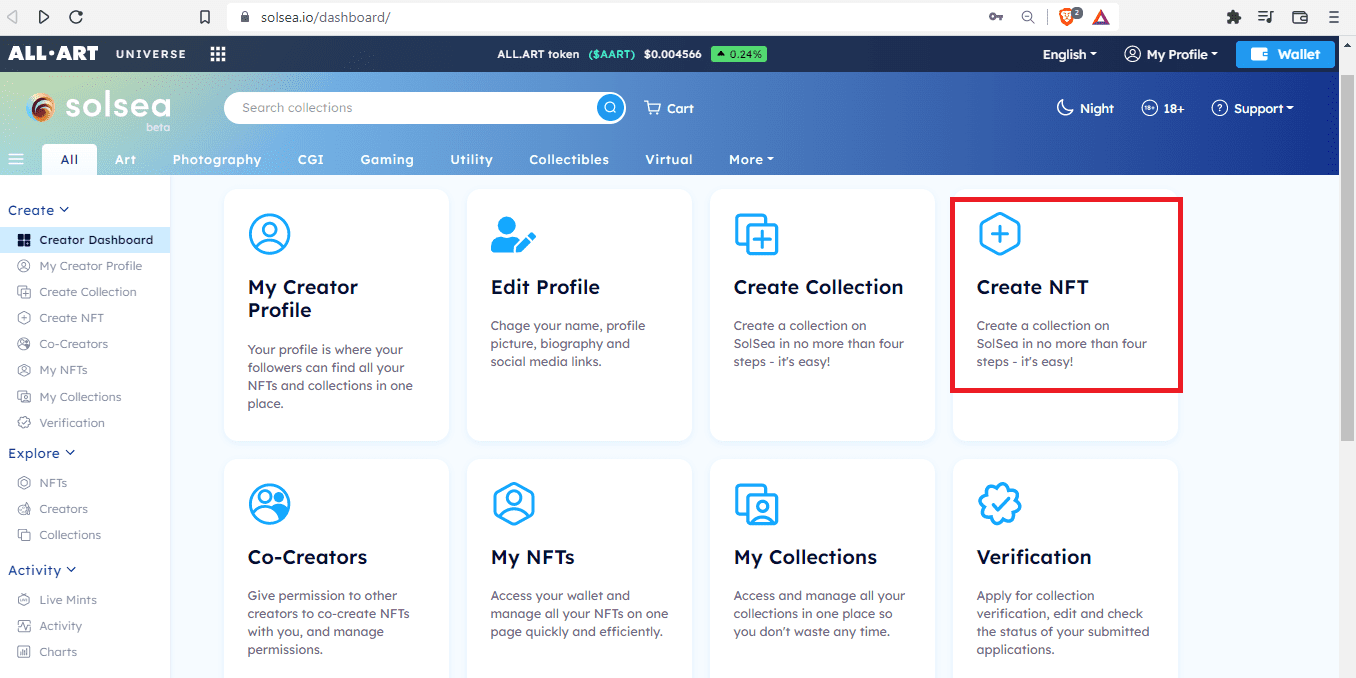Image resolution: width=1356 pixels, height=678 pixels.
Task: Click the Search collections field
Action: tap(400, 107)
